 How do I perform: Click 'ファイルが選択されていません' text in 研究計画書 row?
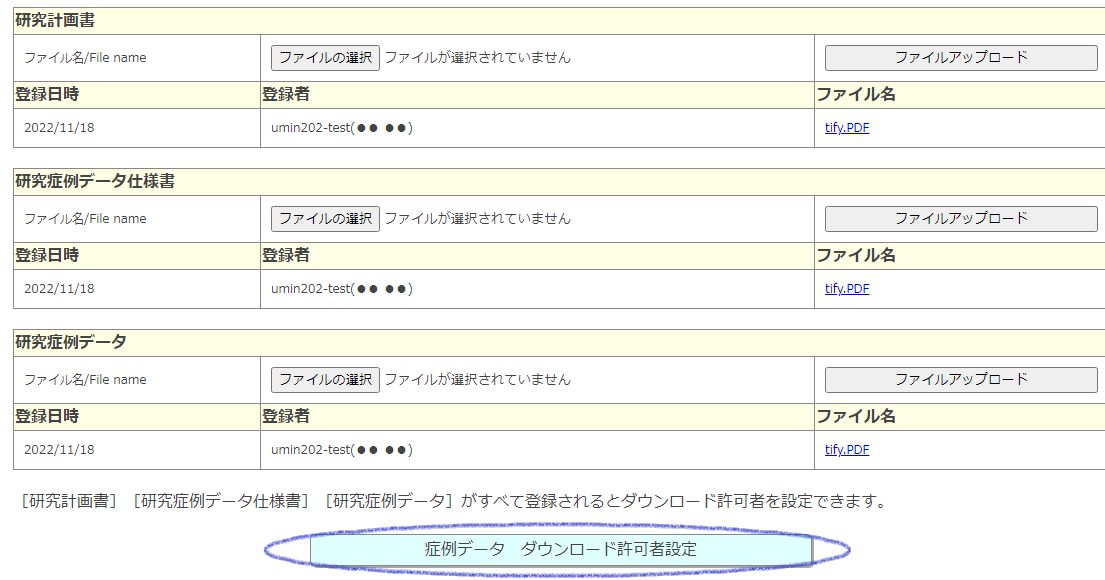478,58
